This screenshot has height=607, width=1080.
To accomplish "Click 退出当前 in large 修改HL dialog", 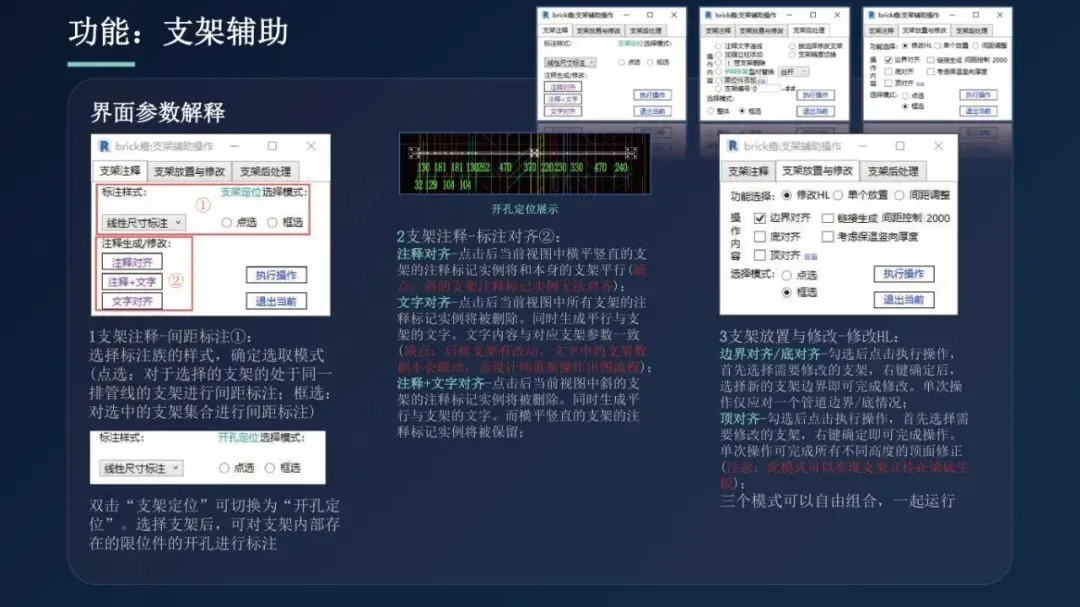I will (904, 300).
